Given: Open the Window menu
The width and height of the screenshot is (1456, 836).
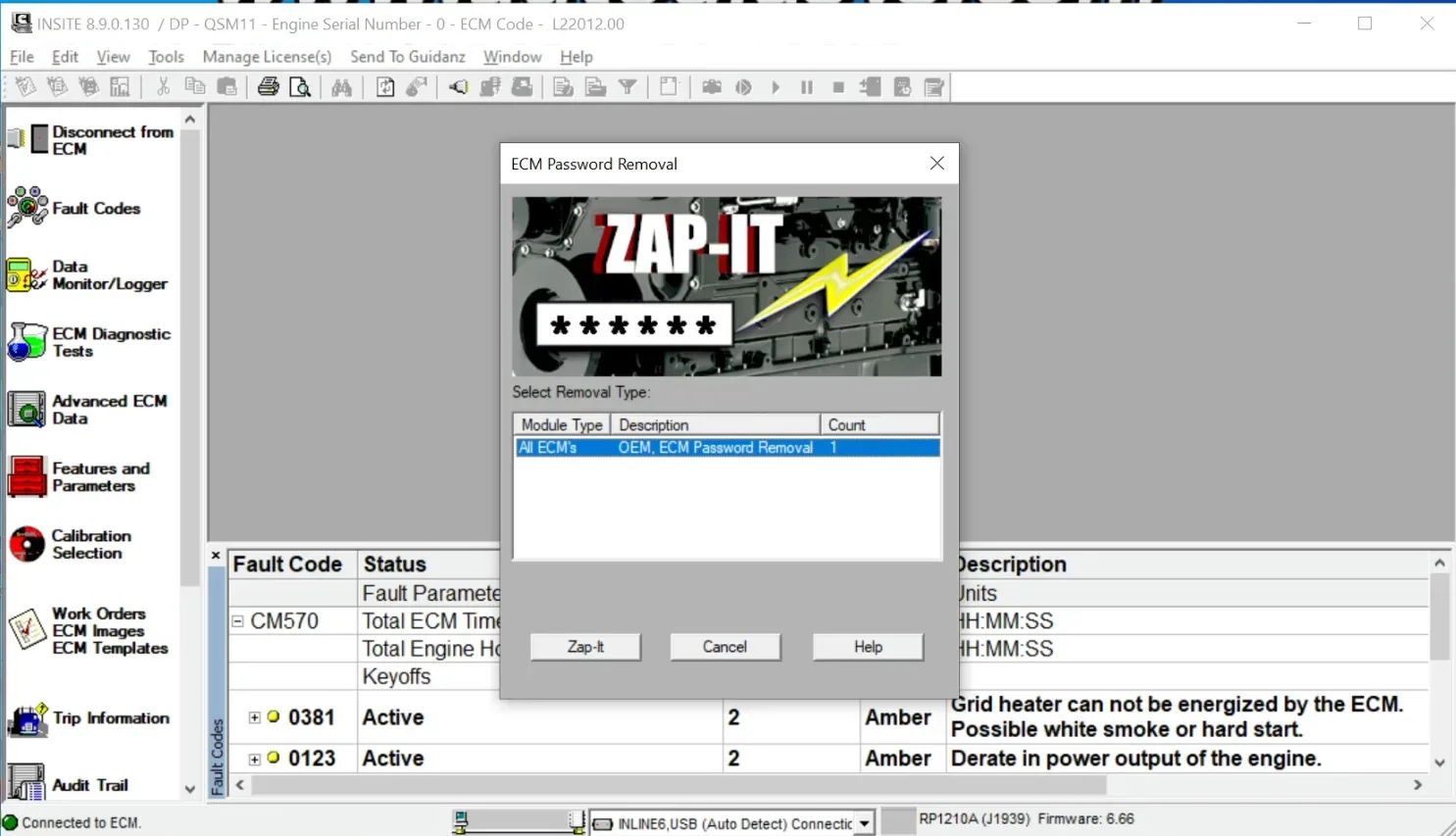Looking at the screenshot, I should pos(512,57).
